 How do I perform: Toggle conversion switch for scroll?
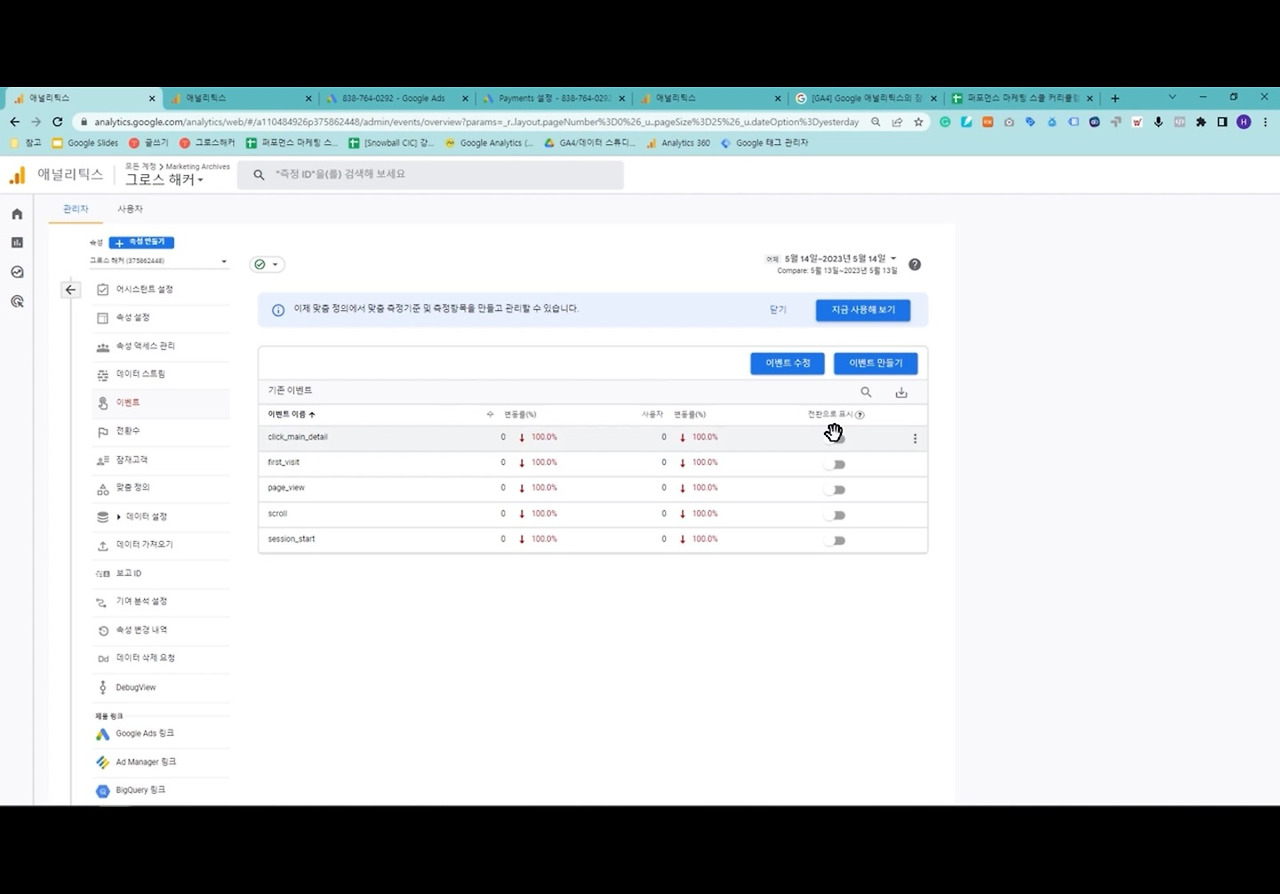(x=835, y=515)
